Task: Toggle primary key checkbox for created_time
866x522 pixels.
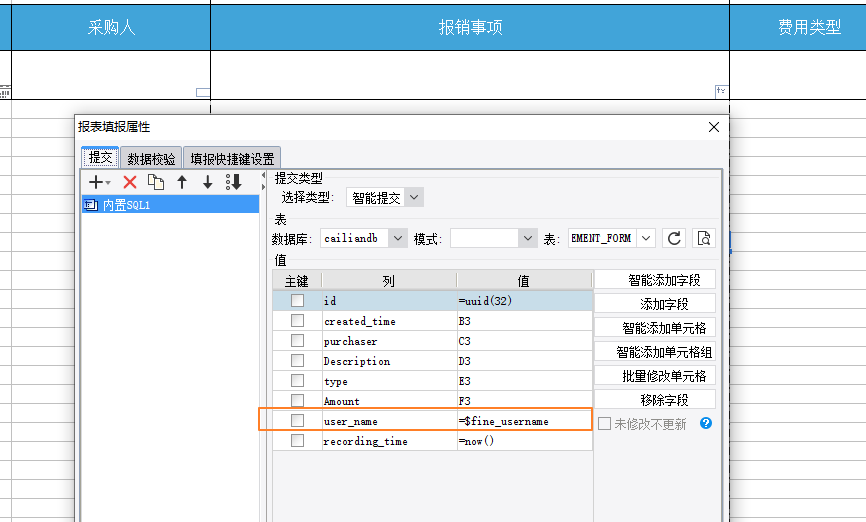Action: tap(297, 320)
